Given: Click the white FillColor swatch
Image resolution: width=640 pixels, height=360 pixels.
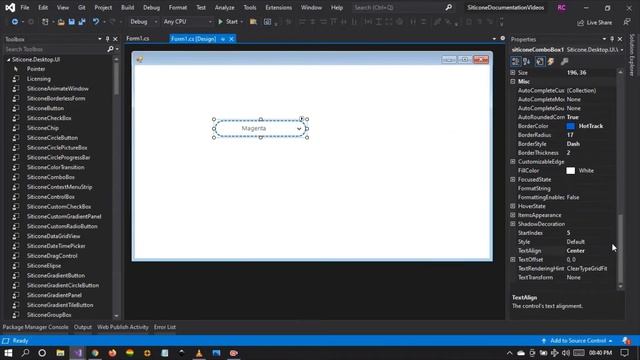Looking at the screenshot, I should tap(571, 171).
